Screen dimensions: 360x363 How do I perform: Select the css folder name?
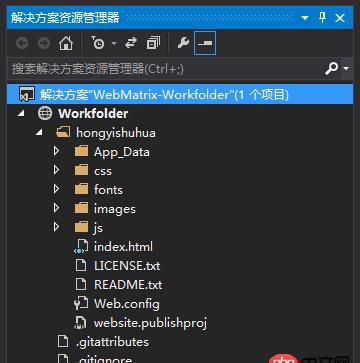click(x=103, y=171)
